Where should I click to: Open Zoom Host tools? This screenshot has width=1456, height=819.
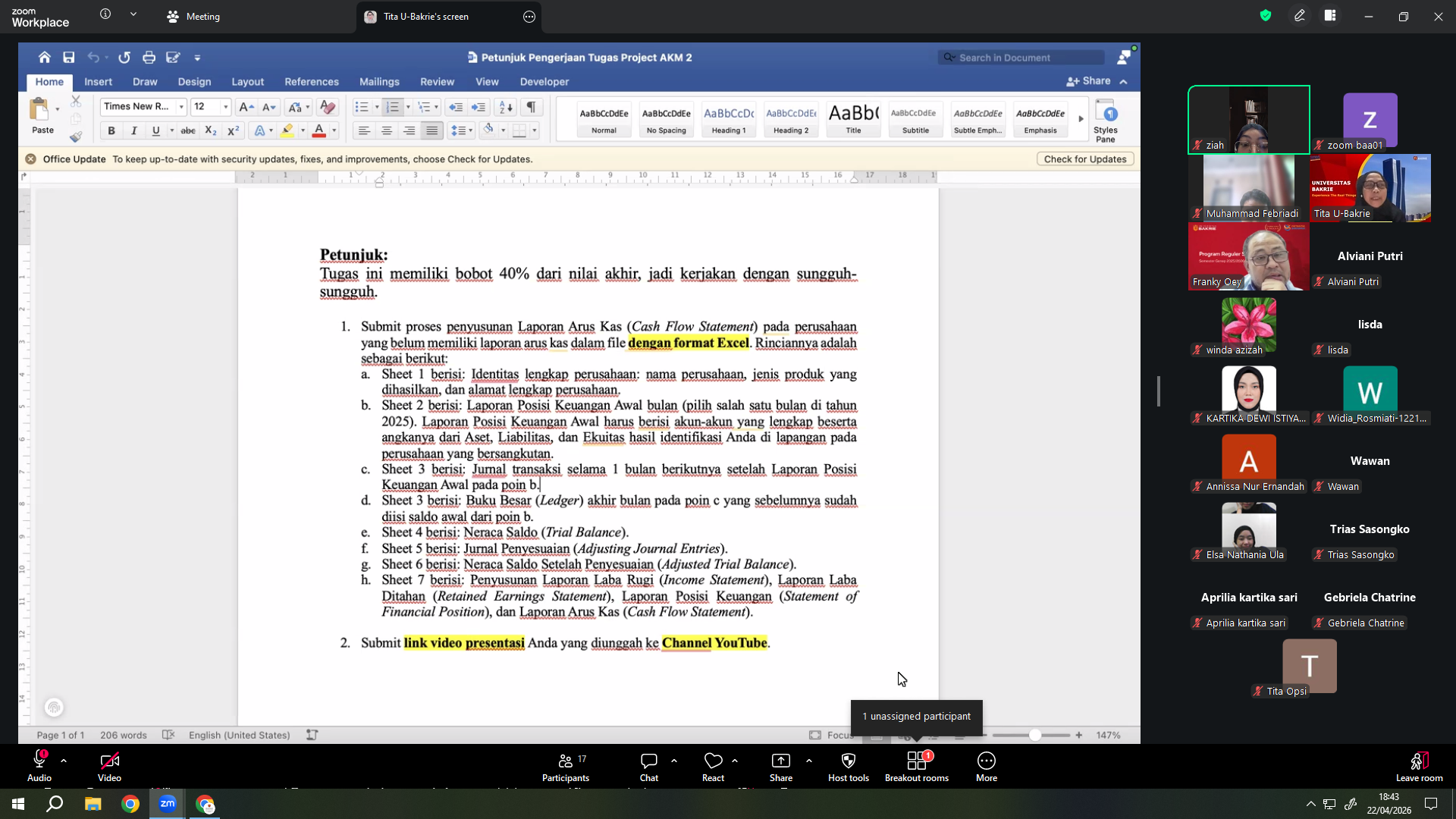click(x=849, y=767)
